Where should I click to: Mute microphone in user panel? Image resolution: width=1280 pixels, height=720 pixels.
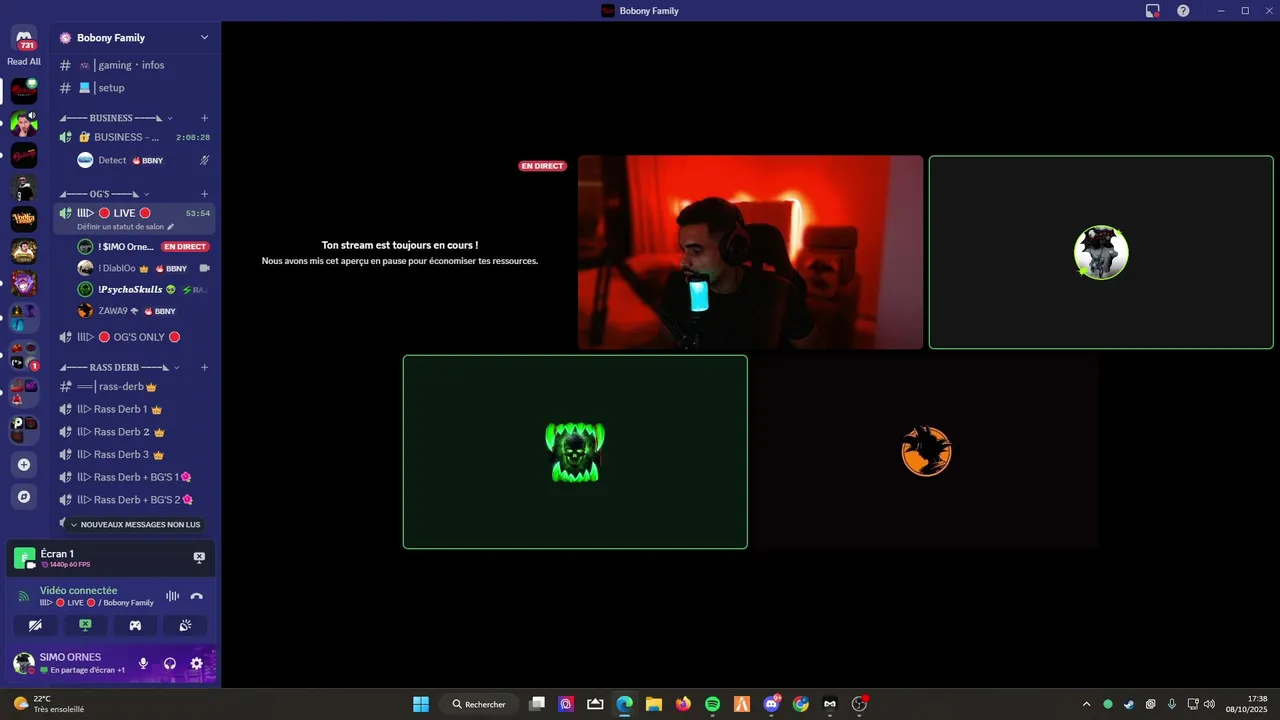pos(143,663)
